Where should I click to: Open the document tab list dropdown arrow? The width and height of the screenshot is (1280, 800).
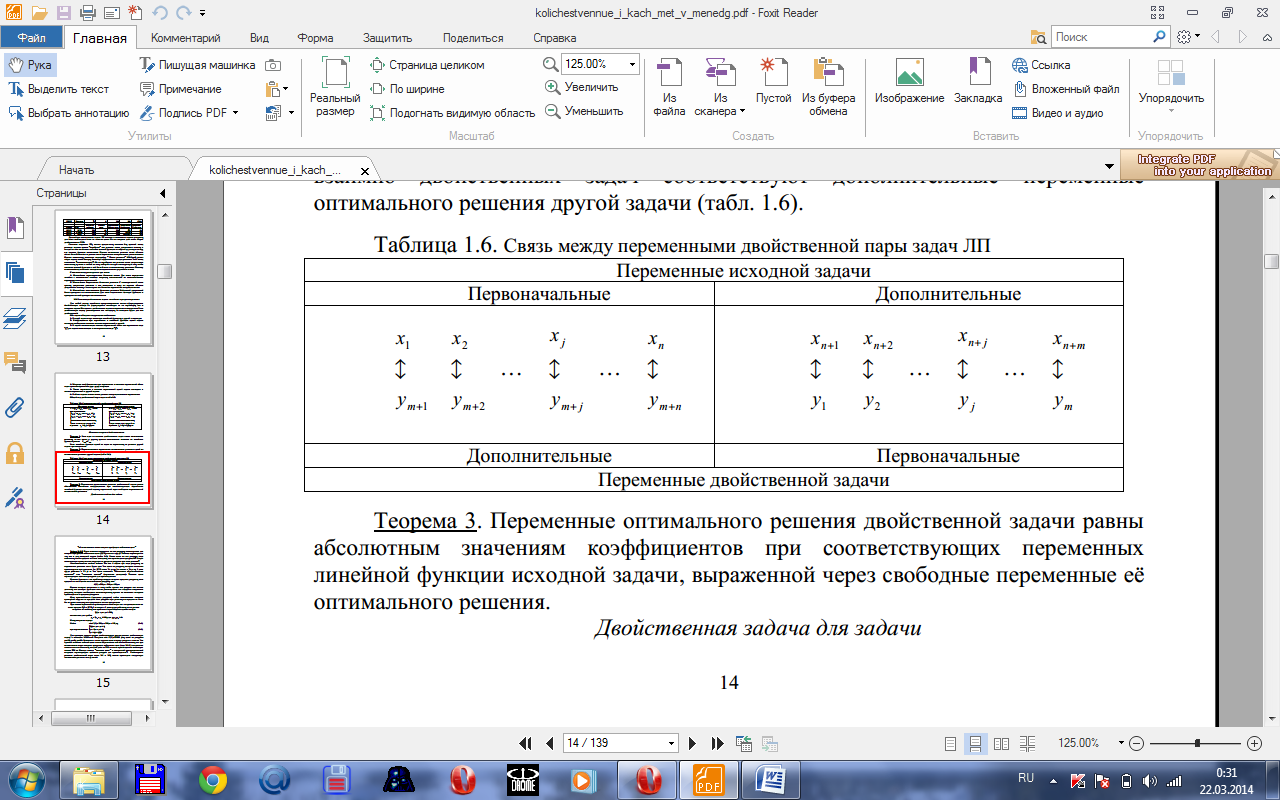coord(1108,166)
